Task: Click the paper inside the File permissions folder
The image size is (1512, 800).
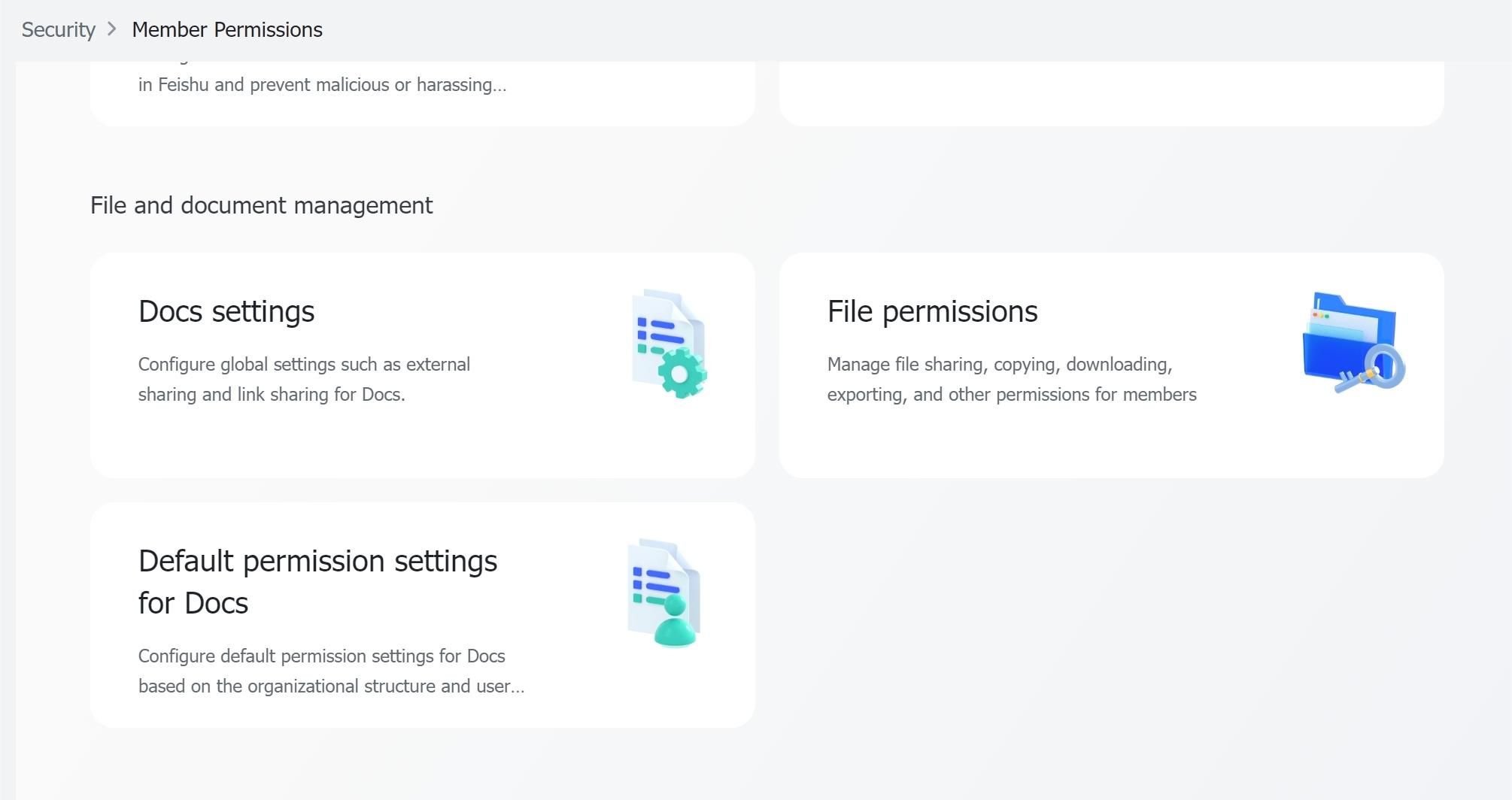Action: [1339, 323]
